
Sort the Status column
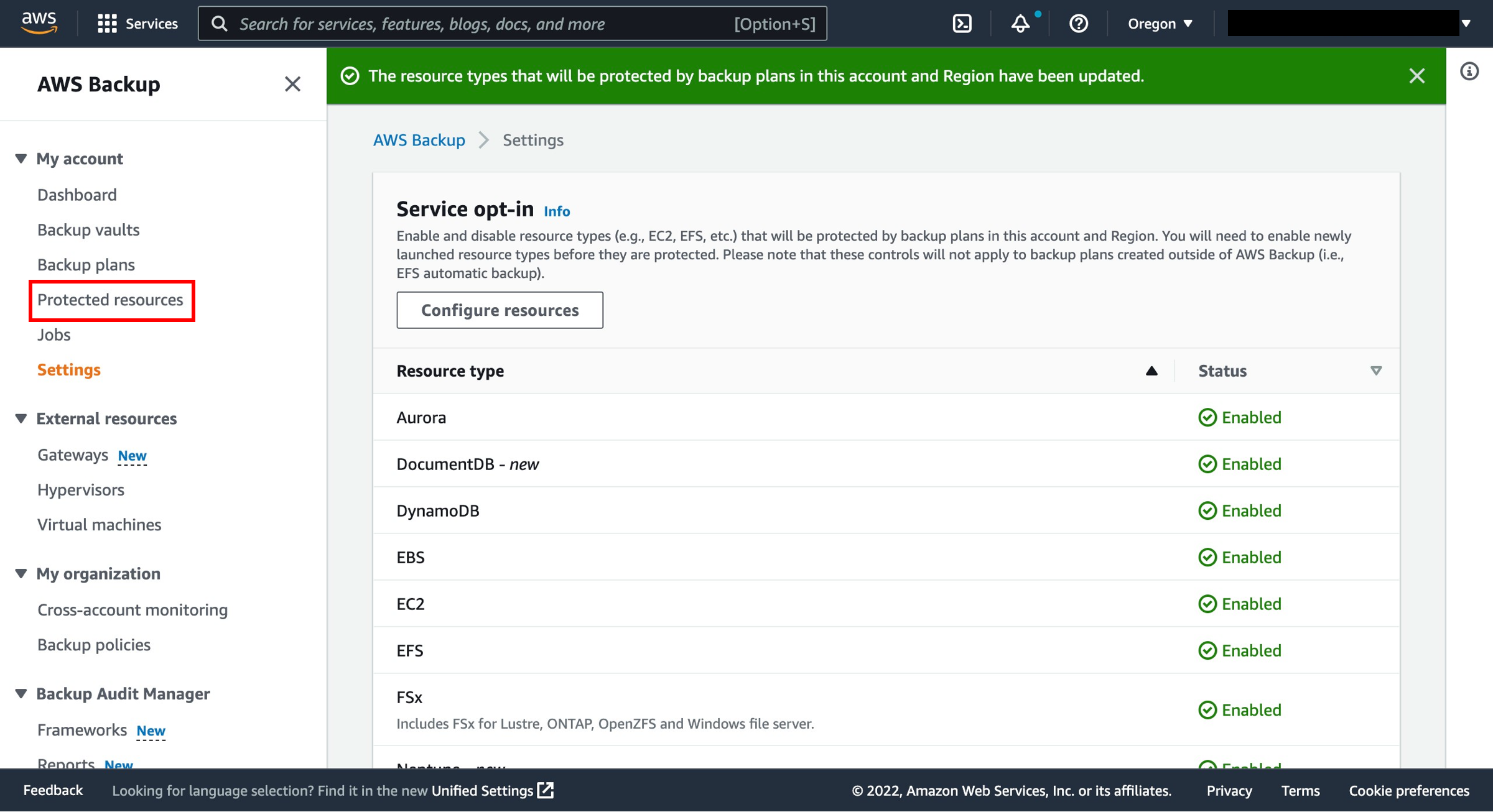[x=1376, y=371]
